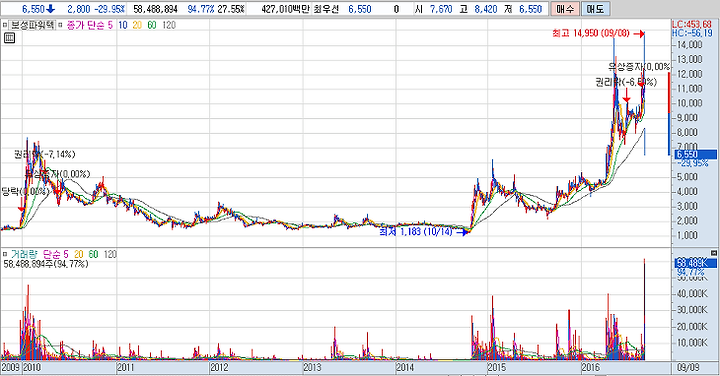Screen dimensions: 720x376
Task: Open the data table grid icon
Action: [9, 38]
